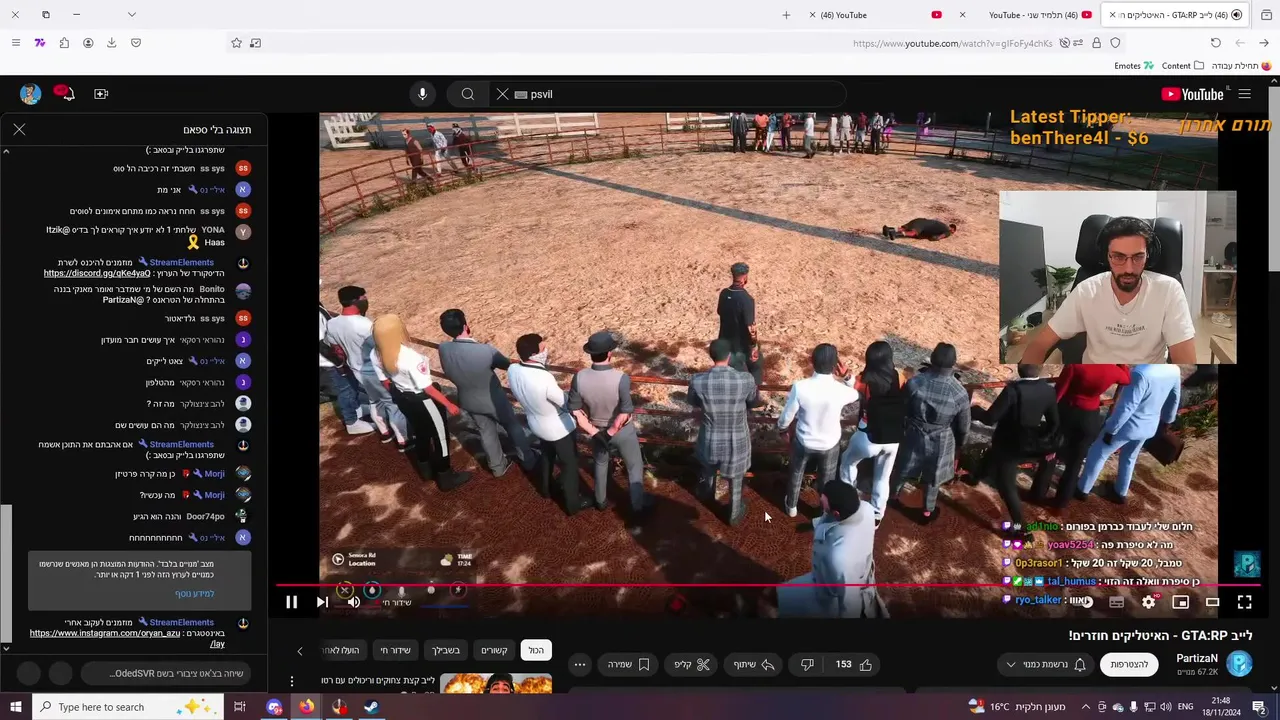The width and height of the screenshot is (1280, 720).
Task: View YouTube notifications bell
Action: 64,94
